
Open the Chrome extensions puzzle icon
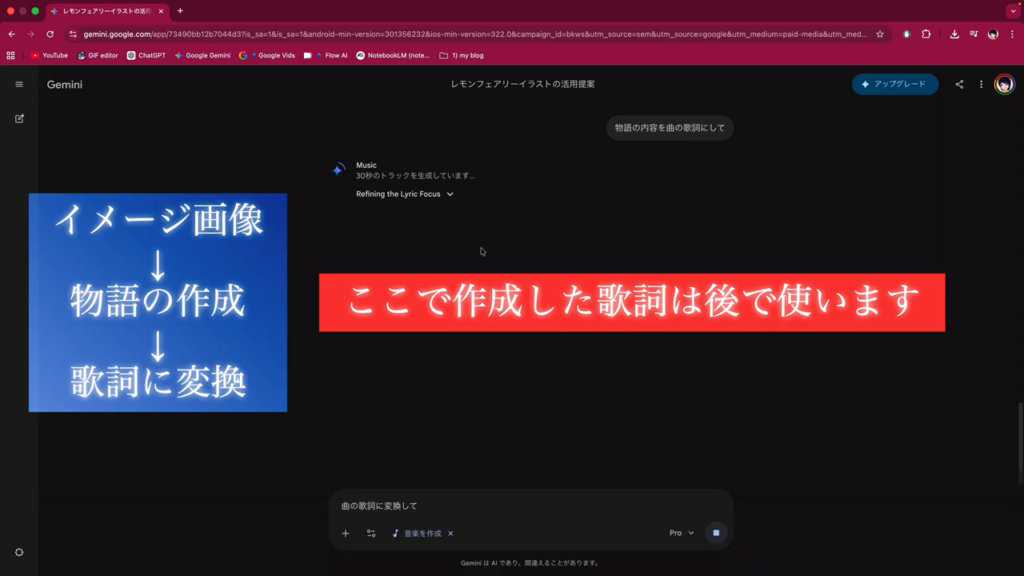click(x=926, y=34)
